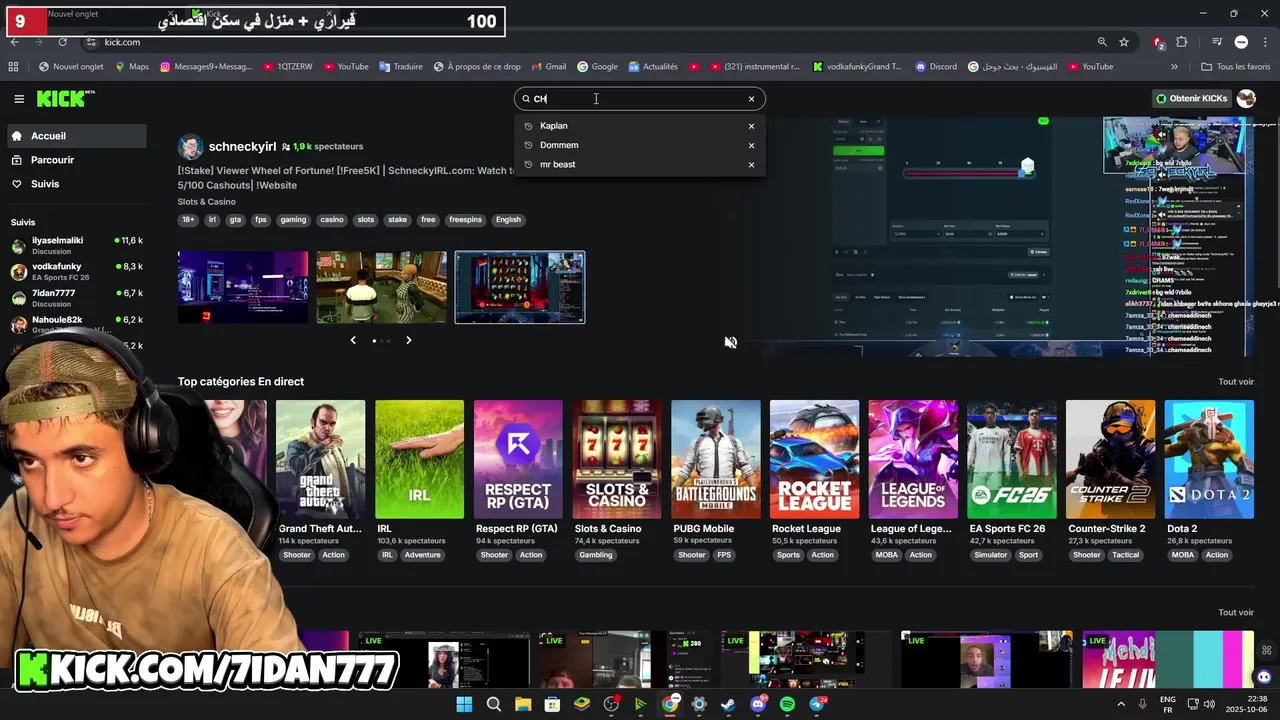Viewport: 1280px width, 720px height.
Task: Remove Dommem from recent searches
Action: click(x=751, y=145)
